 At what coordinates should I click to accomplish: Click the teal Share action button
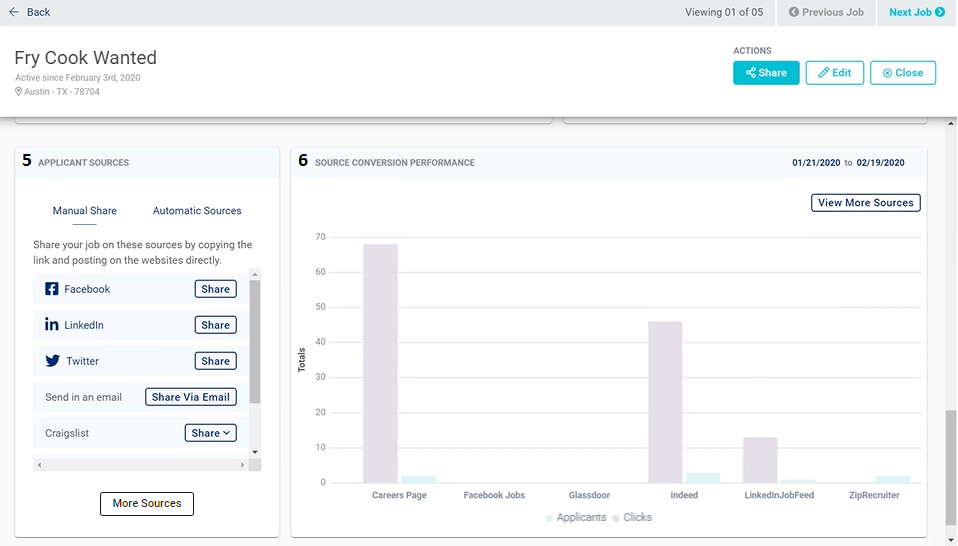click(766, 73)
